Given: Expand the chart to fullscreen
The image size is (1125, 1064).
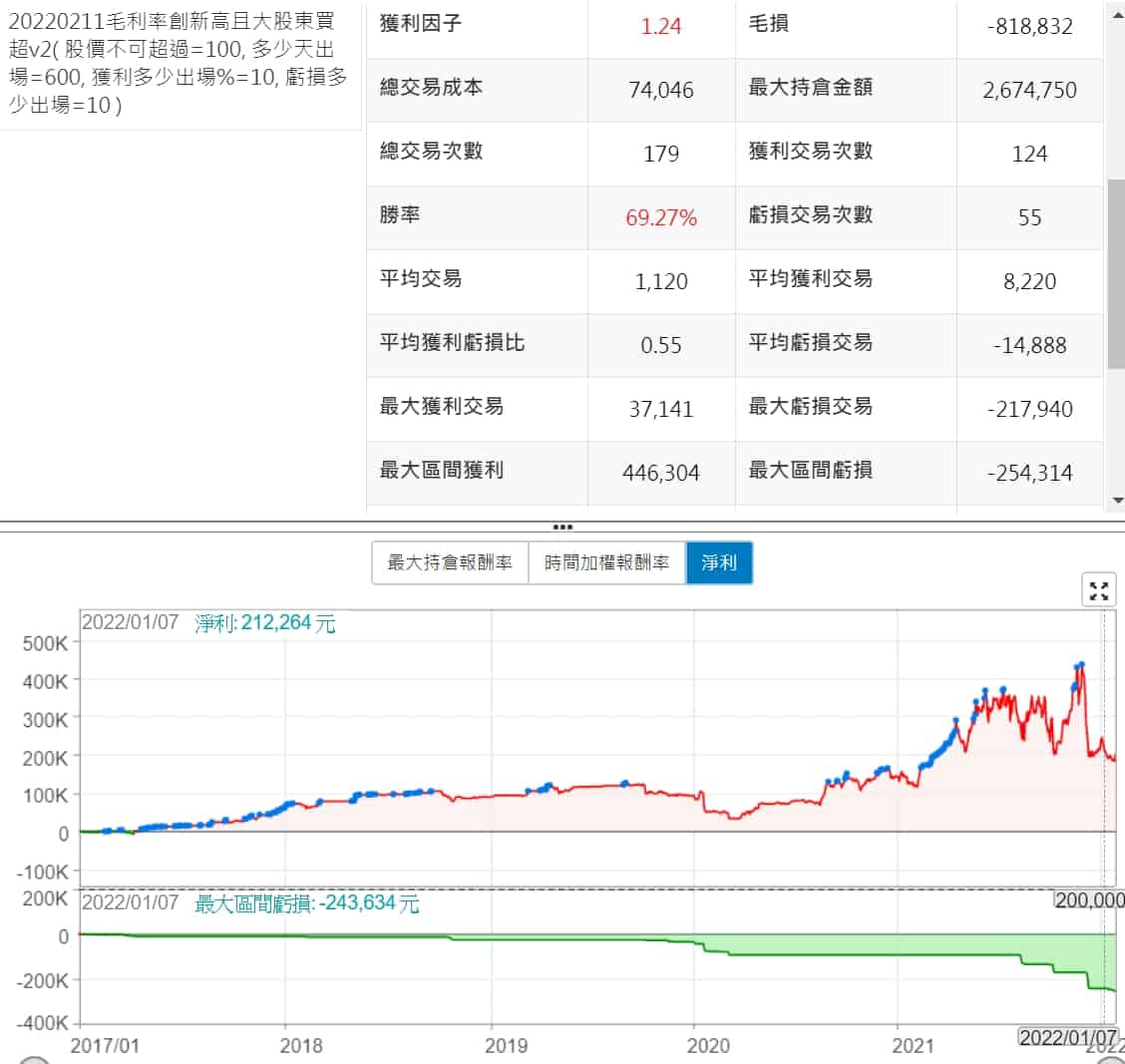Looking at the screenshot, I should 1099,590.
